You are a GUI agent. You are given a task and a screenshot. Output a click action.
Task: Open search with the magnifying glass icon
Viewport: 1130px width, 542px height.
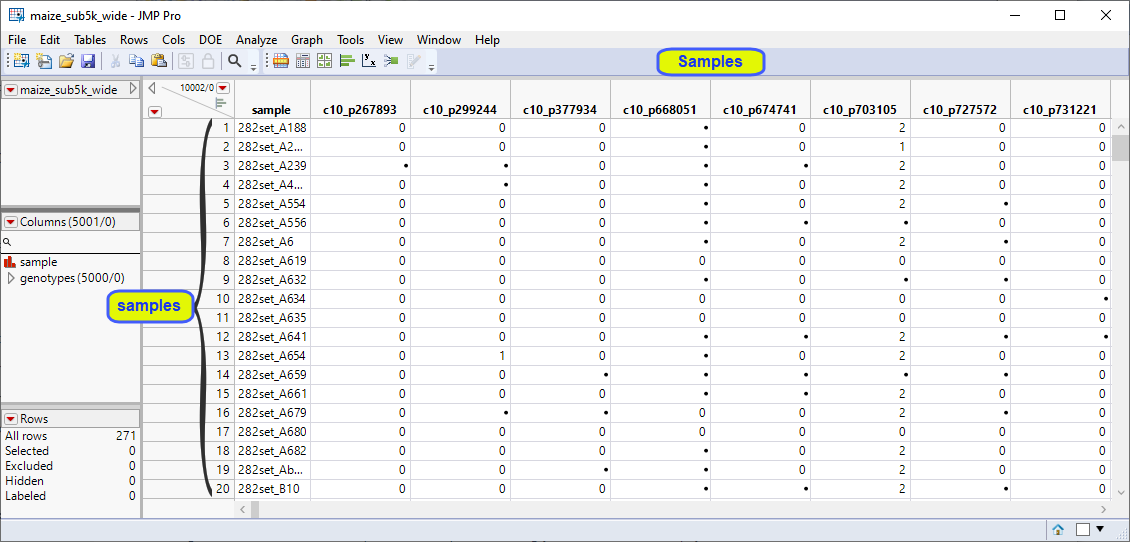[235, 62]
